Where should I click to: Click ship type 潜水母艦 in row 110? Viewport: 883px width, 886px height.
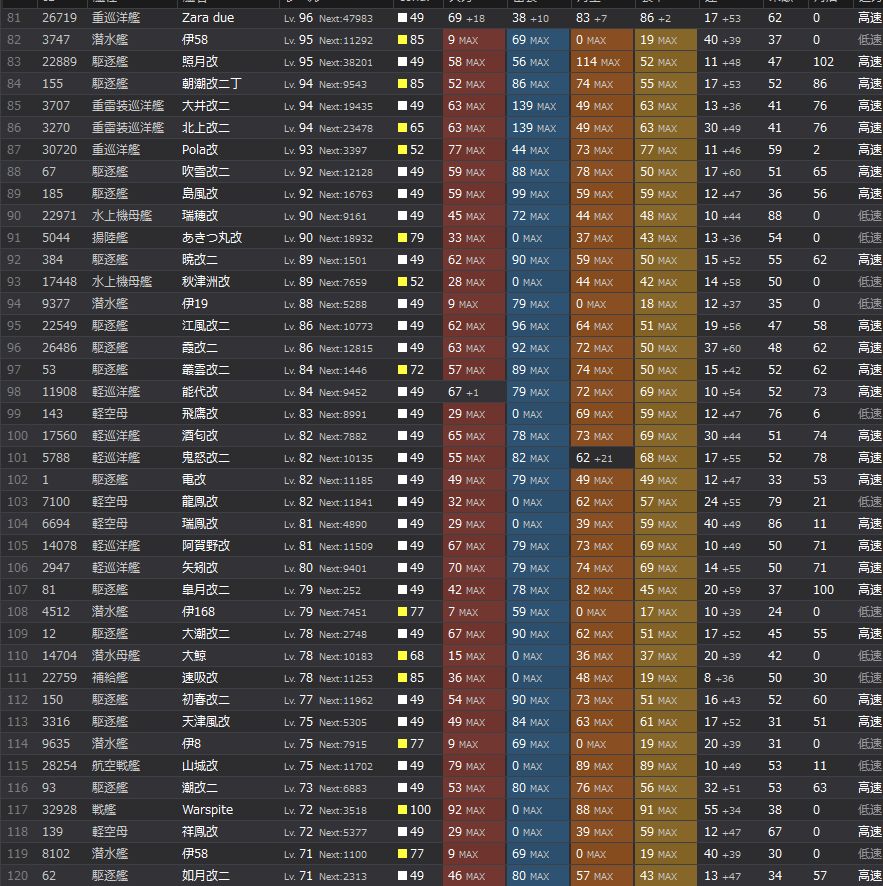pos(116,656)
